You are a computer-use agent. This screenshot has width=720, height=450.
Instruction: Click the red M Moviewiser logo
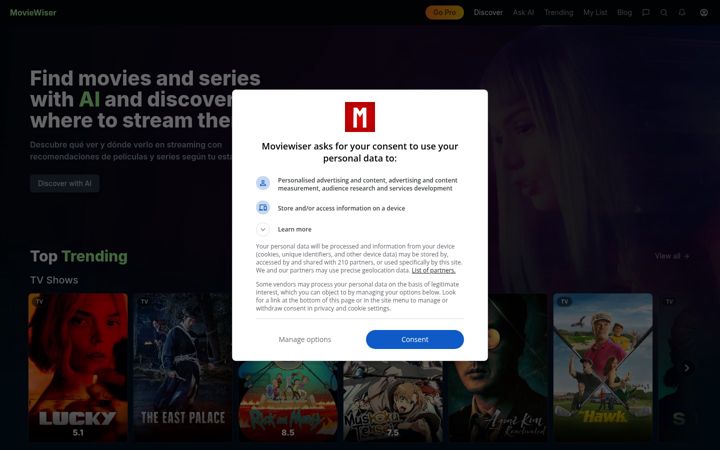pos(360,117)
